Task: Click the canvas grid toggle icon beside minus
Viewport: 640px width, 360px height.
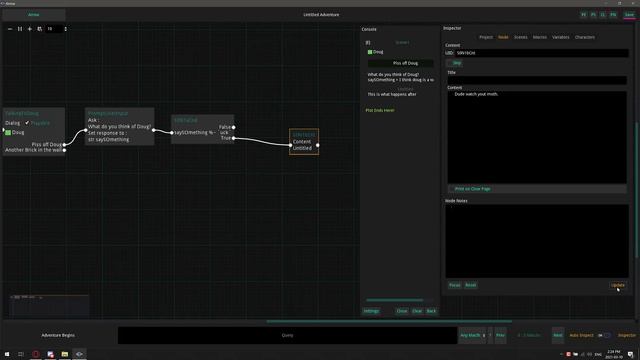Action: tap(20, 29)
